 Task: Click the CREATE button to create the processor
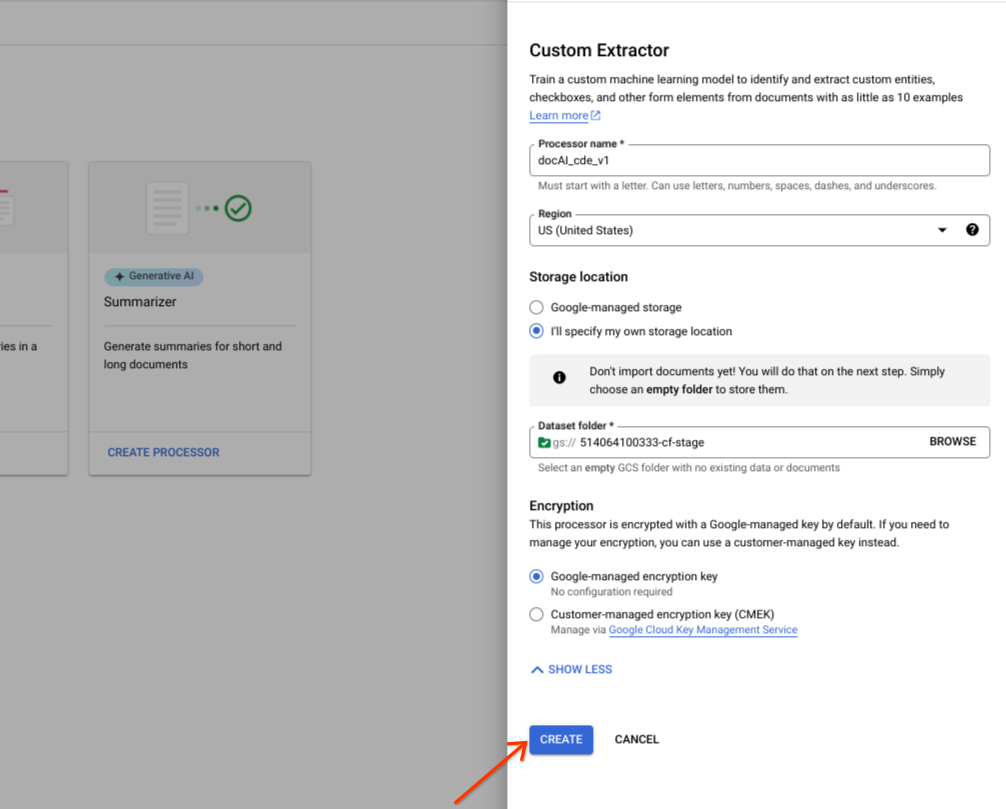tap(560, 739)
